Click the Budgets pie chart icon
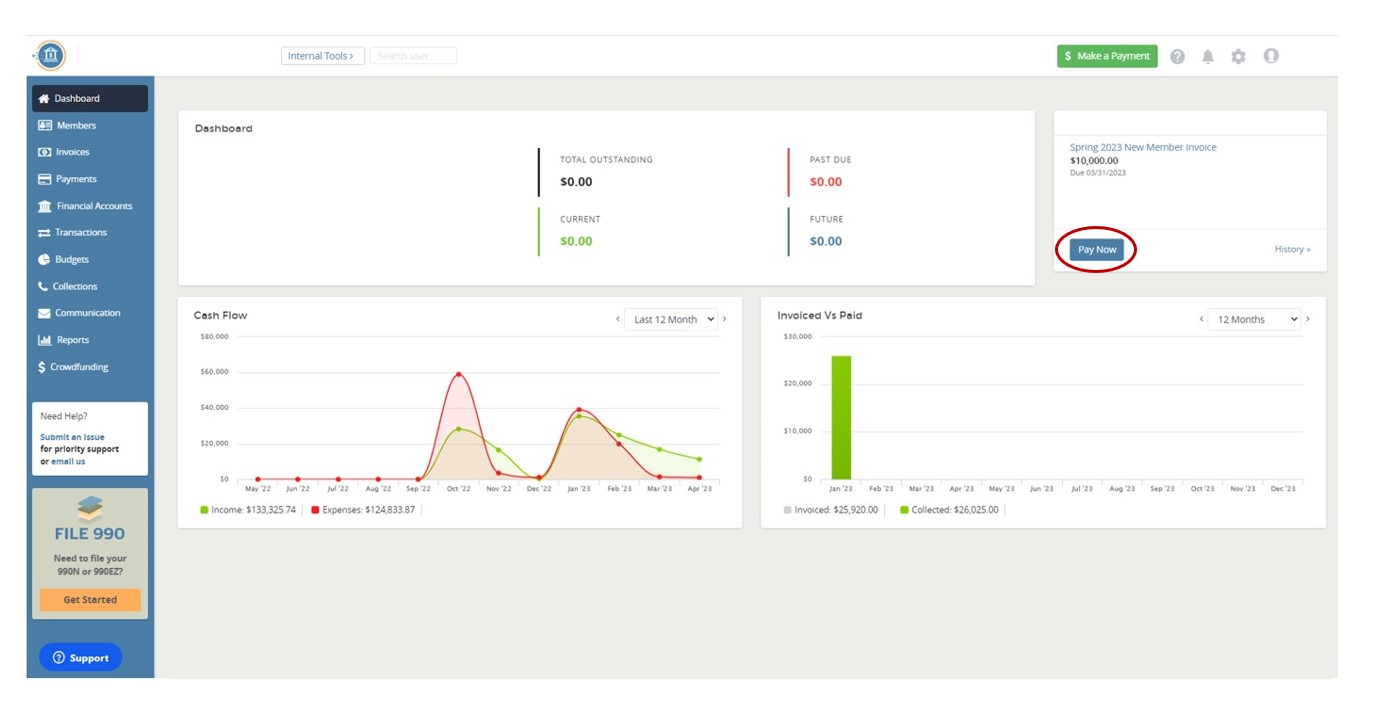 point(44,260)
